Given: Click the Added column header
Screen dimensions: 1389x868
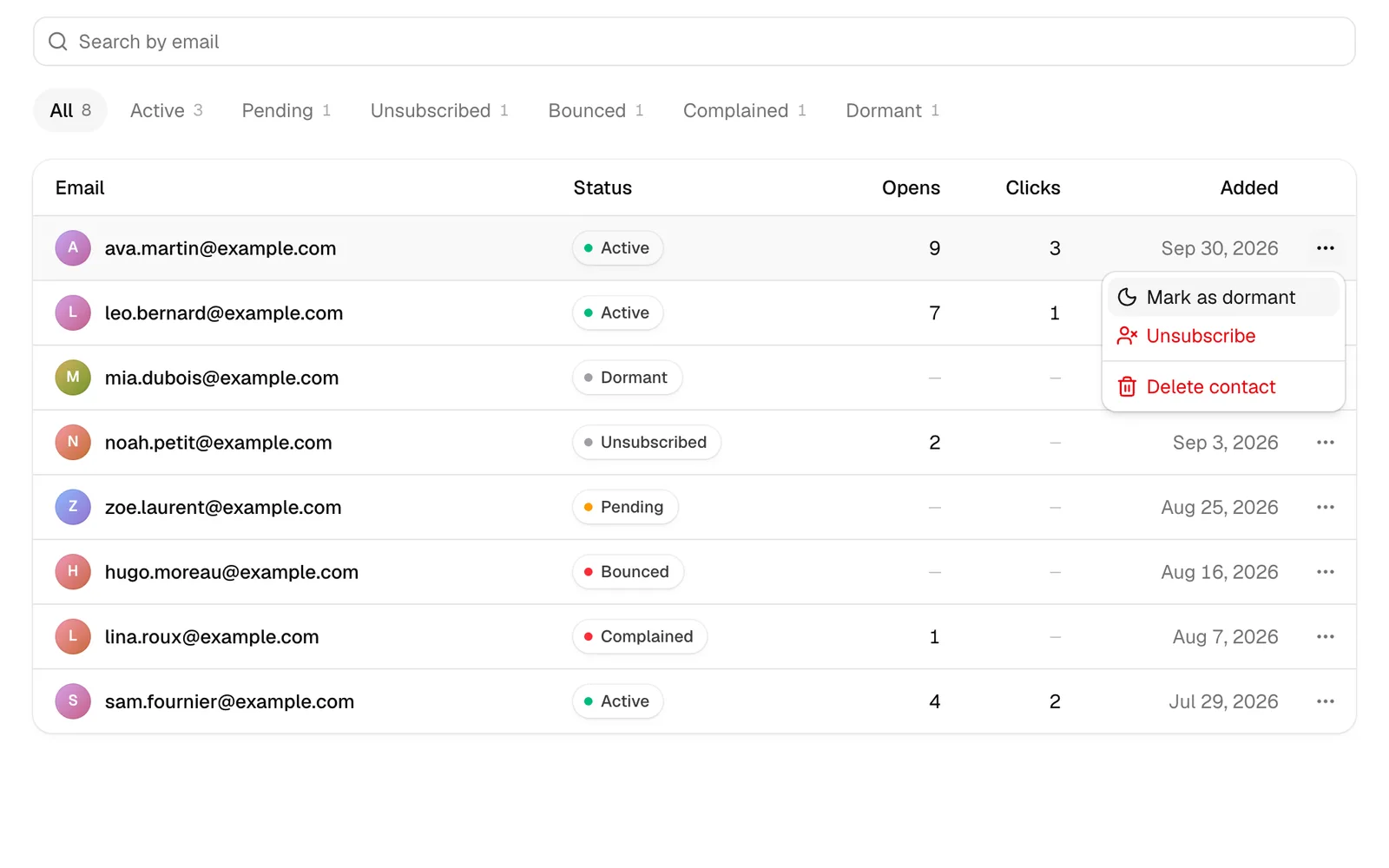Looking at the screenshot, I should (x=1249, y=187).
